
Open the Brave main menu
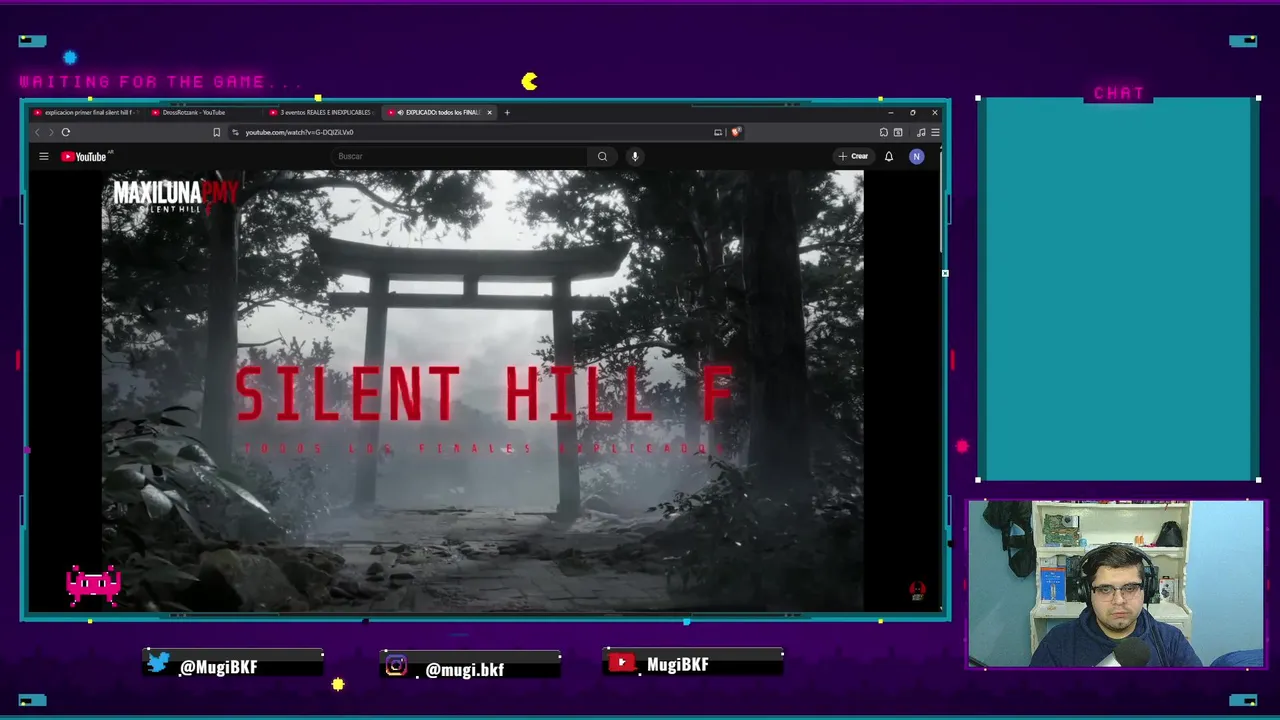tap(935, 132)
